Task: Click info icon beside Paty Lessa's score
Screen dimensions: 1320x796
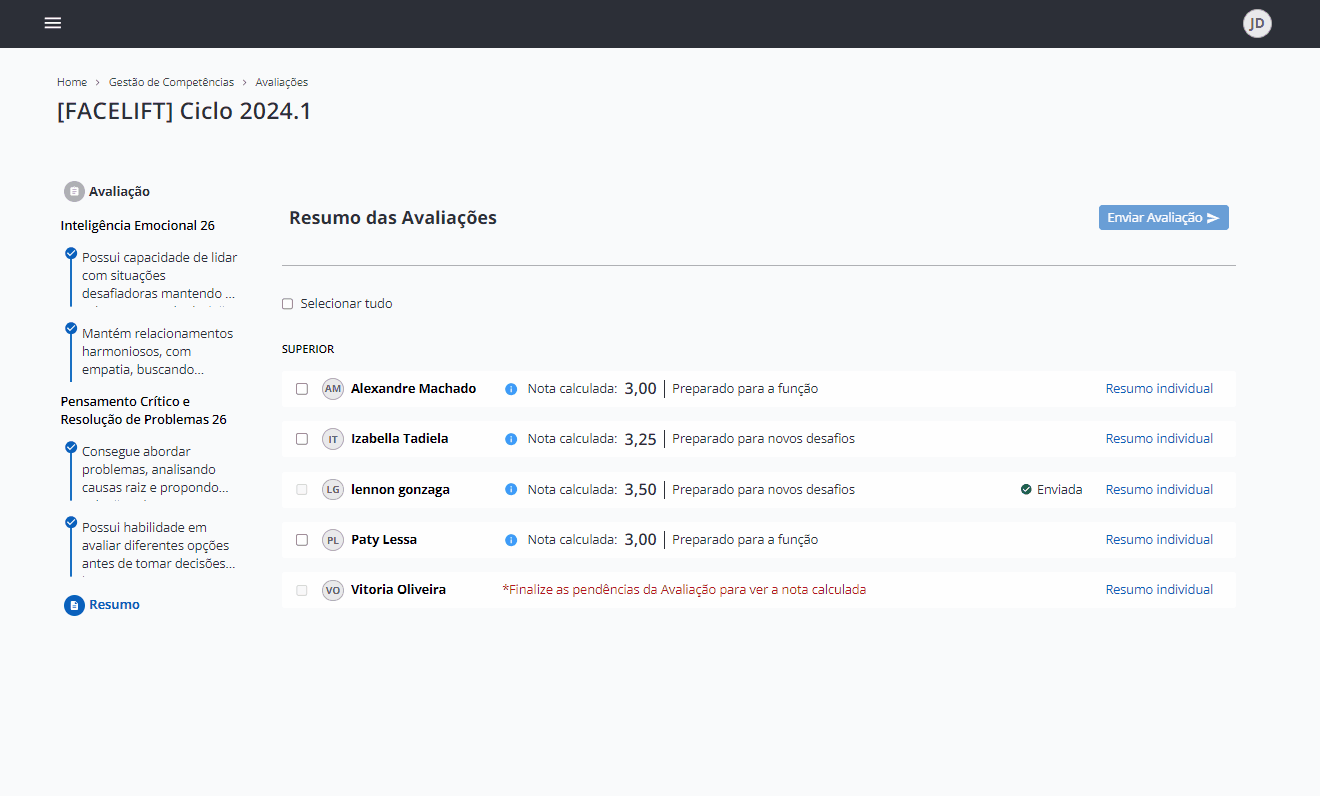Action: point(511,540)
